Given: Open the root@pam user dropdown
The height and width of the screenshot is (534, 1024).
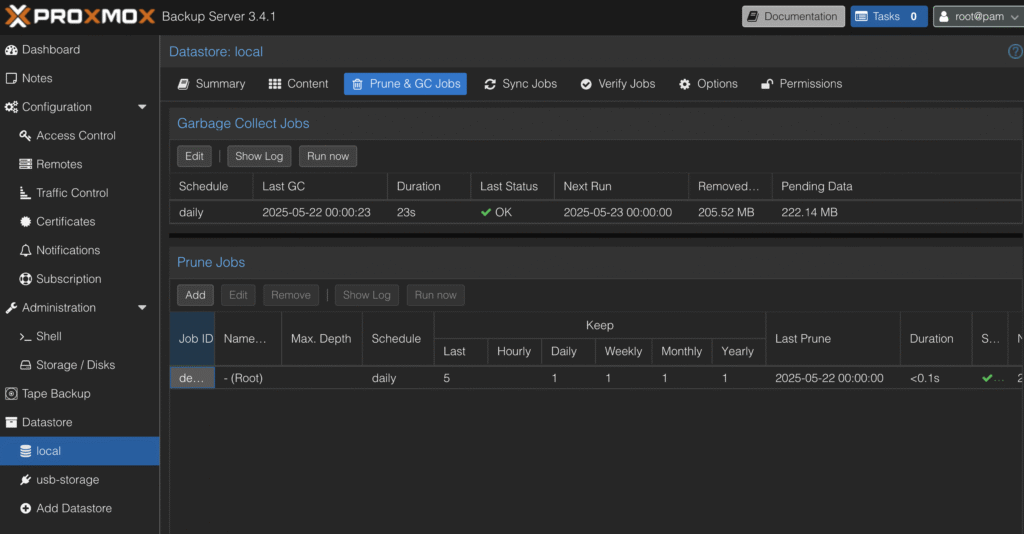Looking at the screenshot, I should [x=978, y=16].
